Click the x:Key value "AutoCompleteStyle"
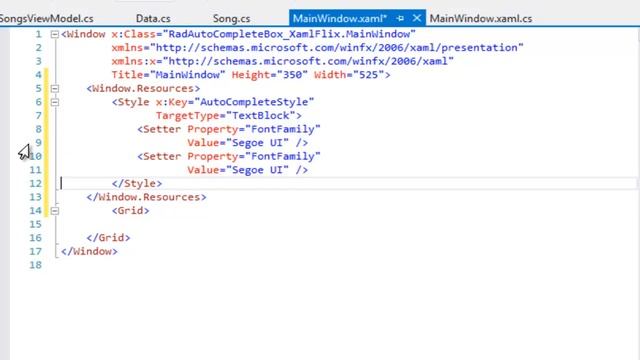This screenshot has width=640, height=360. tap(254, 102)
